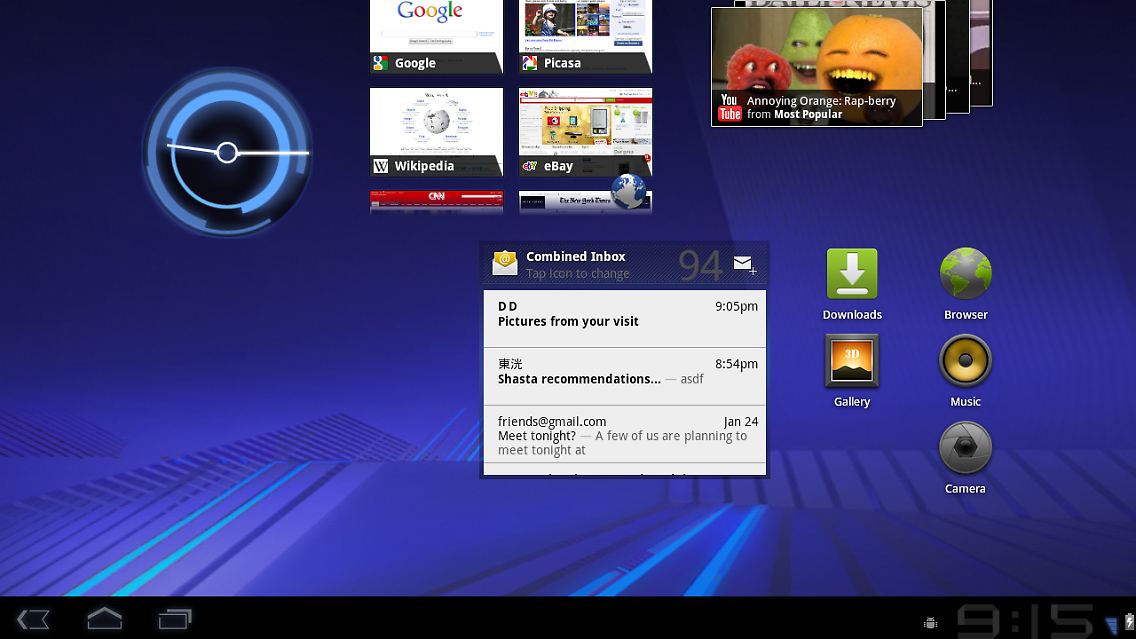Open the Recent Apps button
Viewport: 1136px width, 639px height.
(175, 619)
